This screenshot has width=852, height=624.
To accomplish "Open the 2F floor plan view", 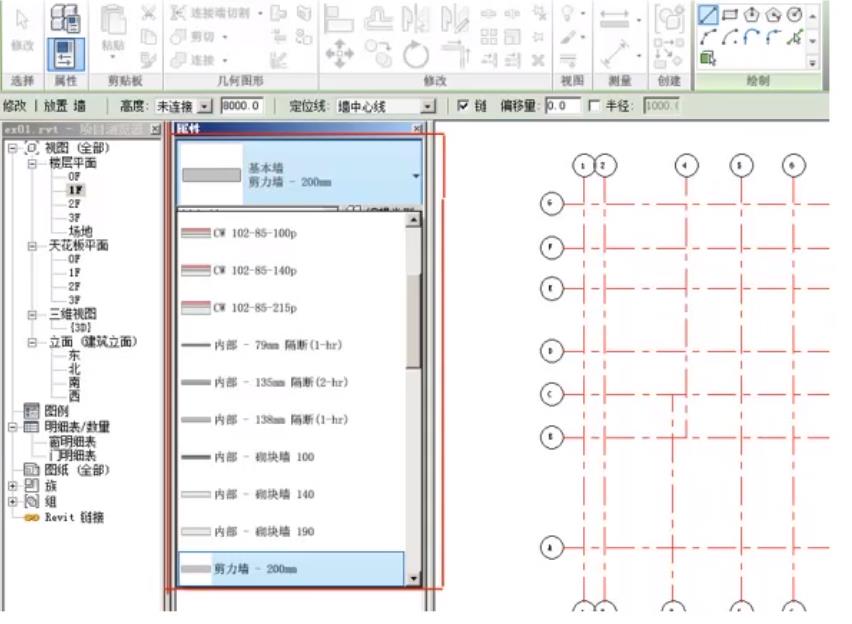I will point(74,203).
